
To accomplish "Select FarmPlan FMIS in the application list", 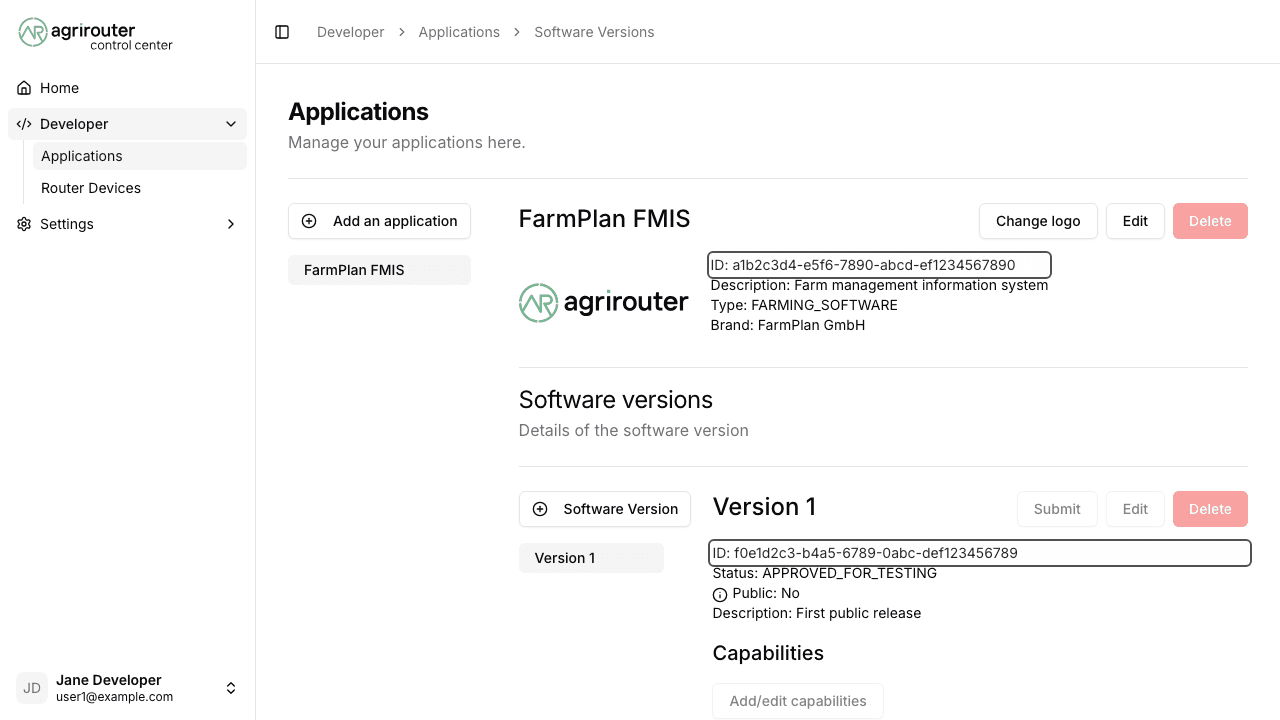I will (x=379, y=270).
